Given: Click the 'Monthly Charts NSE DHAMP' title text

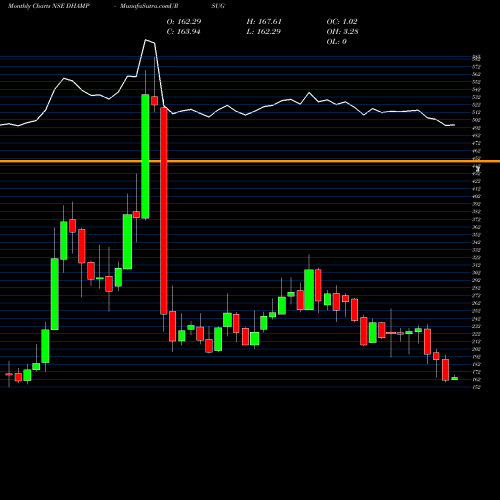Looking at the screenshot, I should [x=49, y=6].
